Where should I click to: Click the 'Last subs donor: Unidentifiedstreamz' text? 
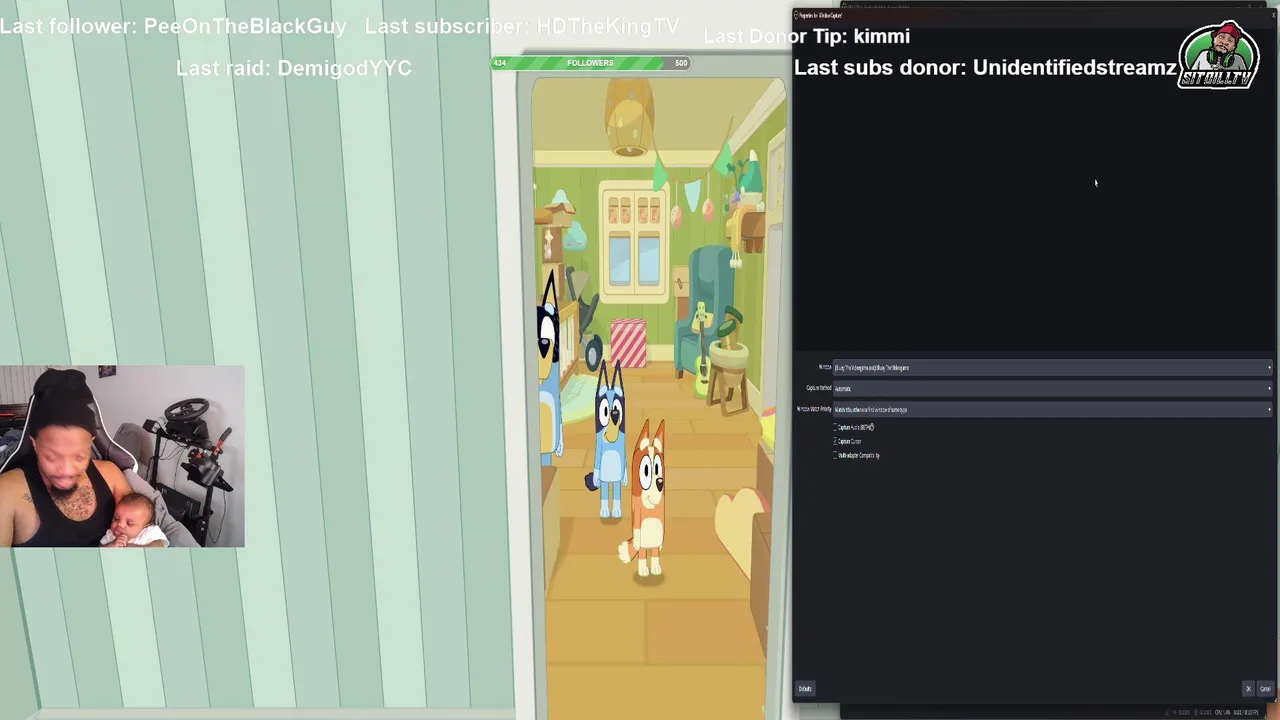point(985,67)
